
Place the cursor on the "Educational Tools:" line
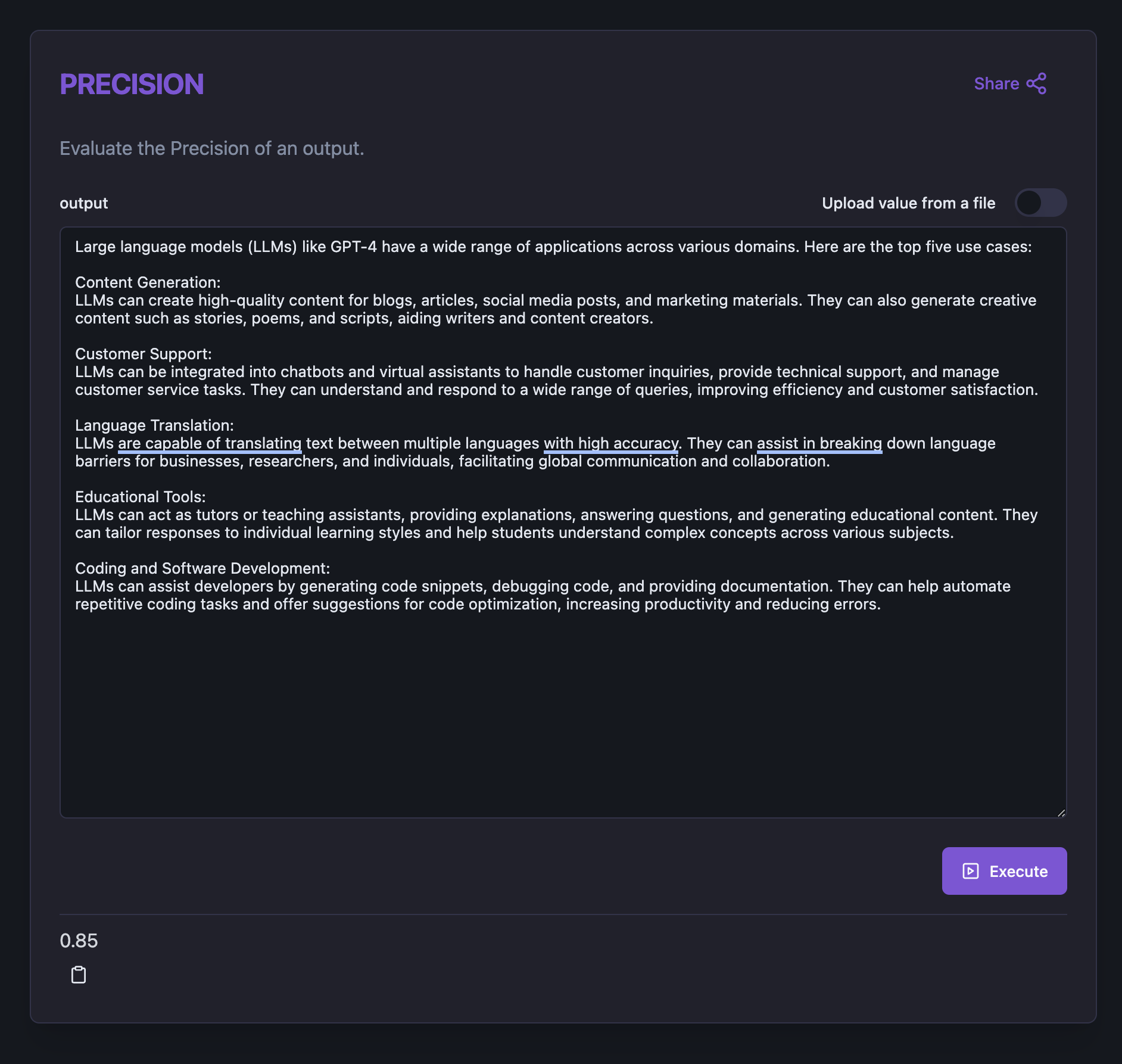click(141, 497)
